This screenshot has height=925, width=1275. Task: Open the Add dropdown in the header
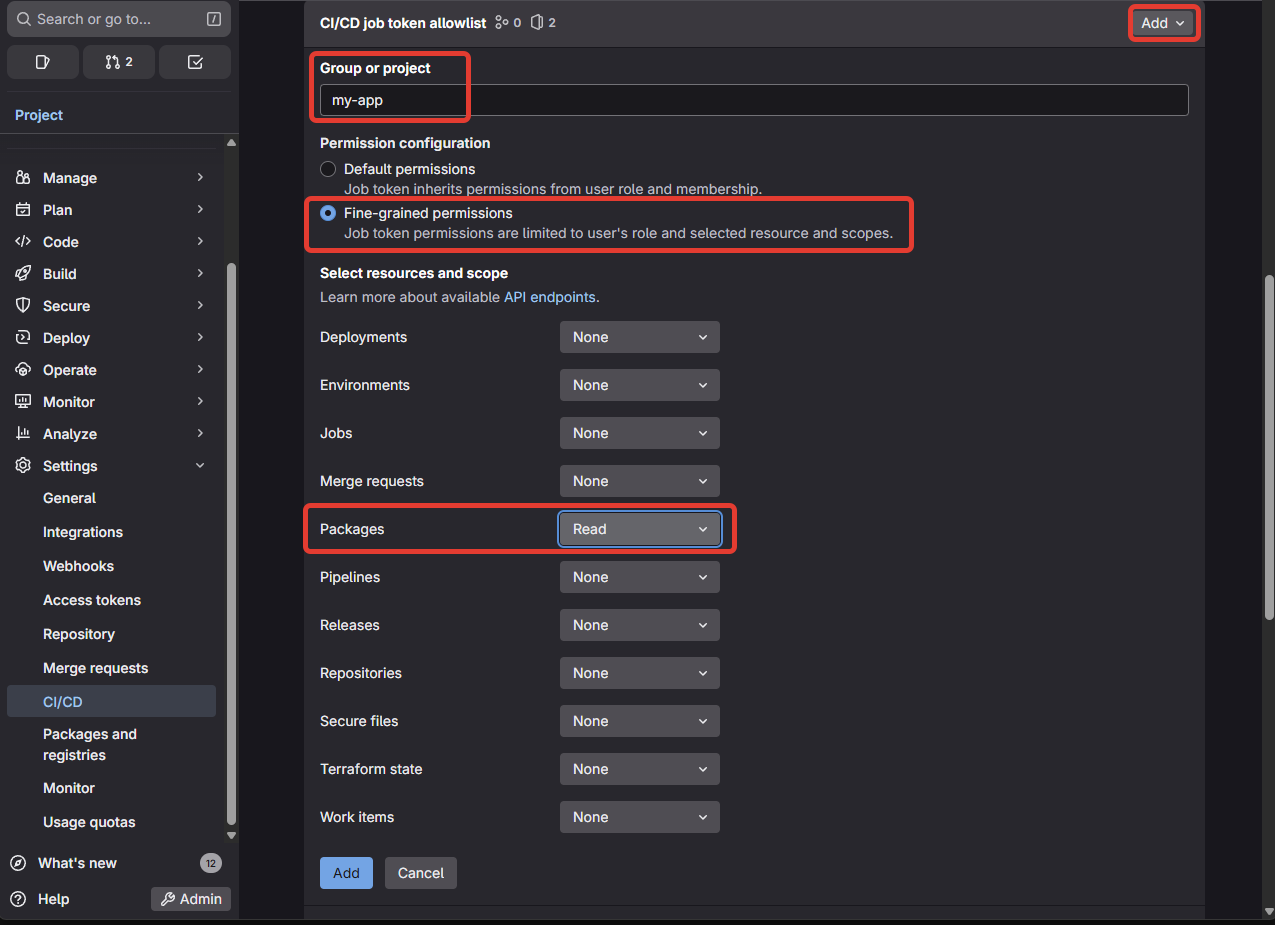coord(1162,21)
